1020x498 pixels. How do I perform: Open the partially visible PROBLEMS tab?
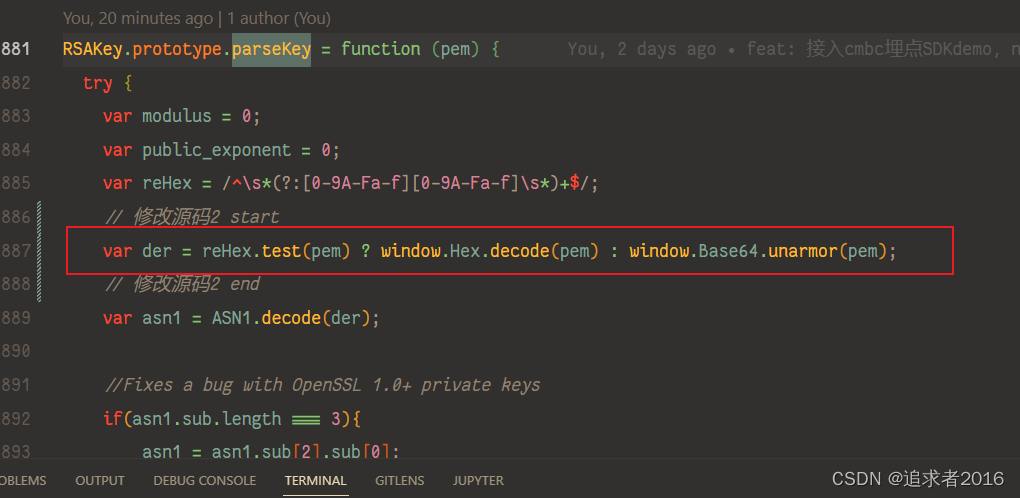pyautogui.click(x=23, y=481)
